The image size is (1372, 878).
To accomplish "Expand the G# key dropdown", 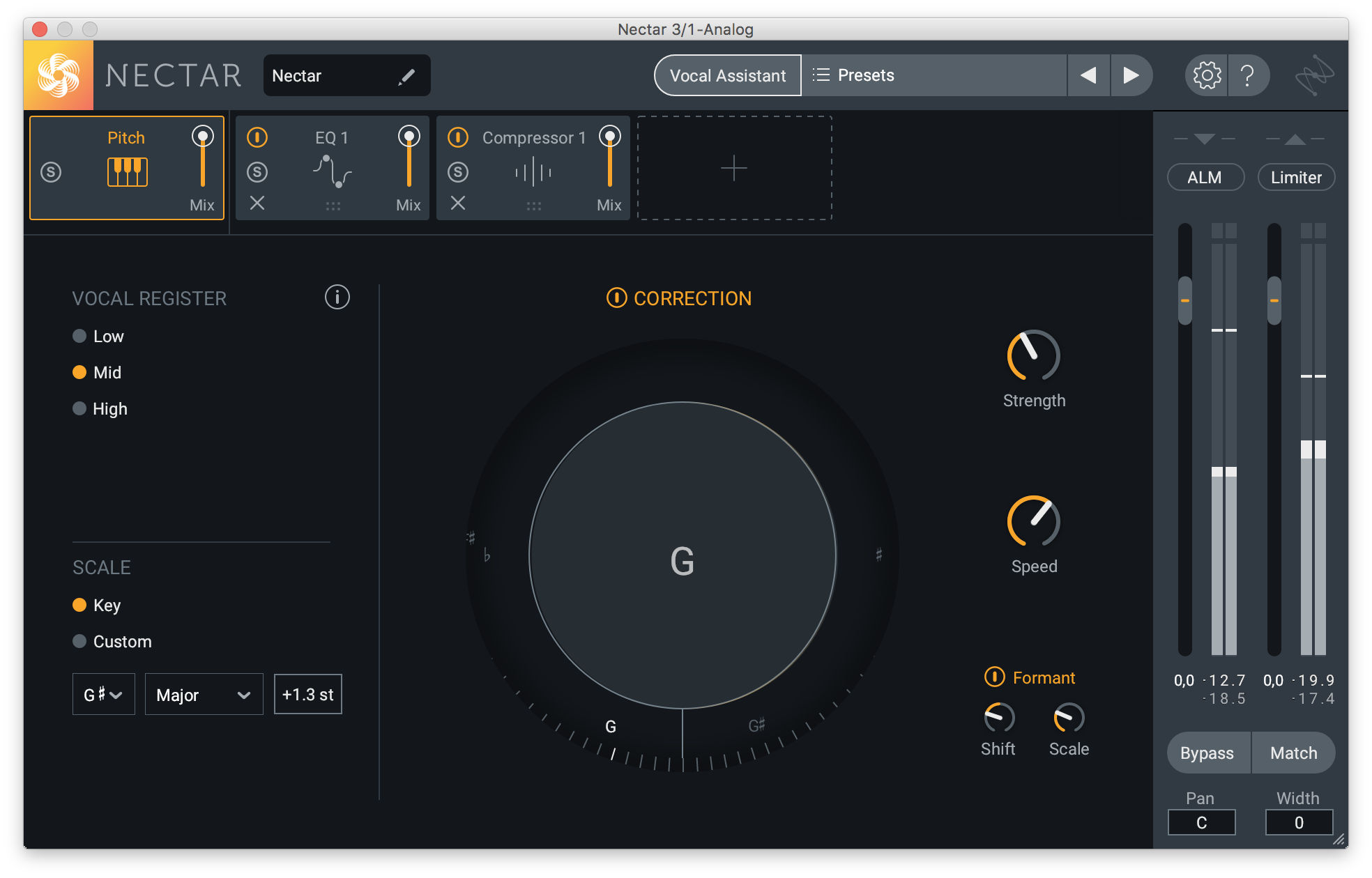I will pyautogui.click(x=103, y=694).
